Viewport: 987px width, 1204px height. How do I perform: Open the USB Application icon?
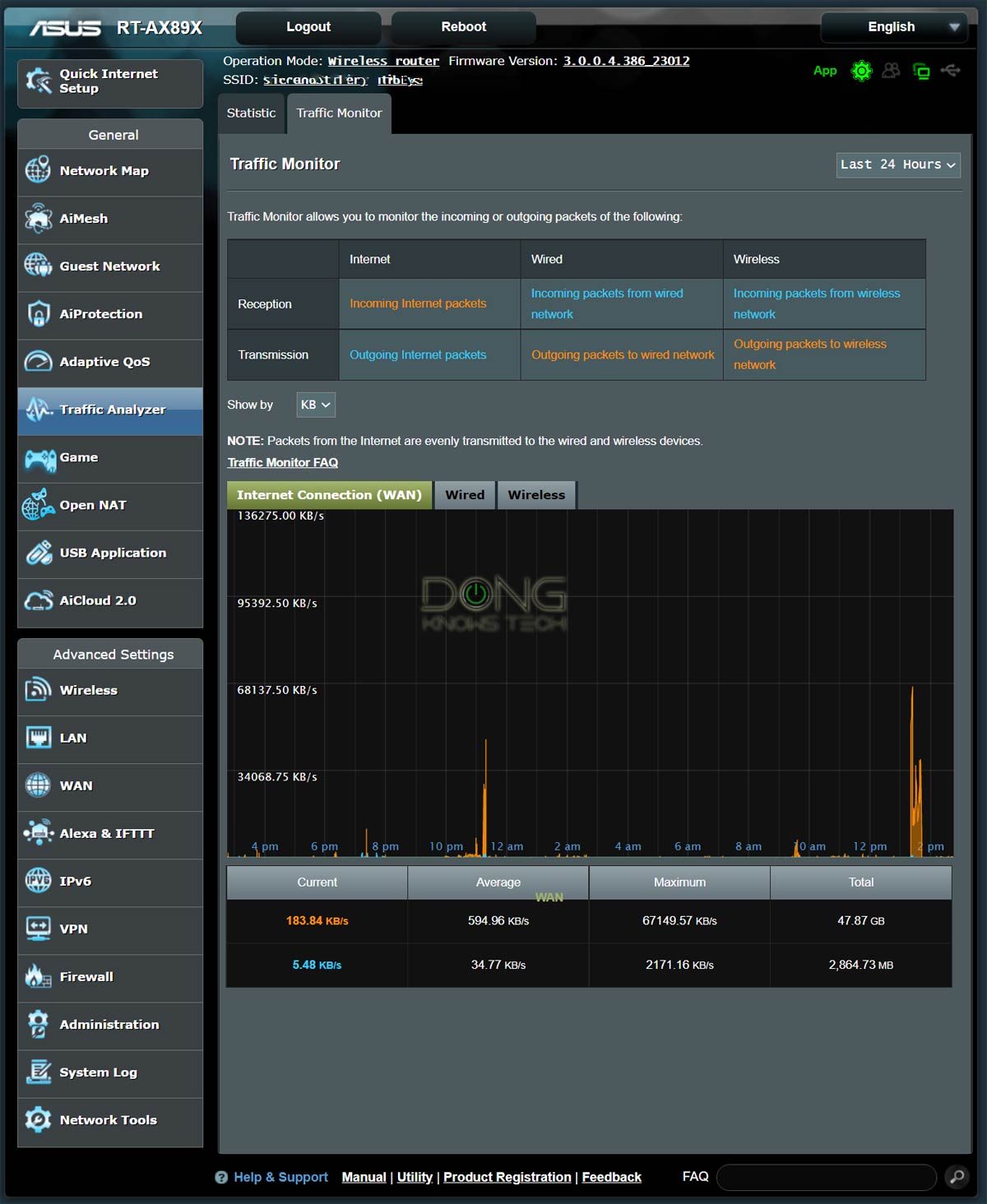[38, 553]
